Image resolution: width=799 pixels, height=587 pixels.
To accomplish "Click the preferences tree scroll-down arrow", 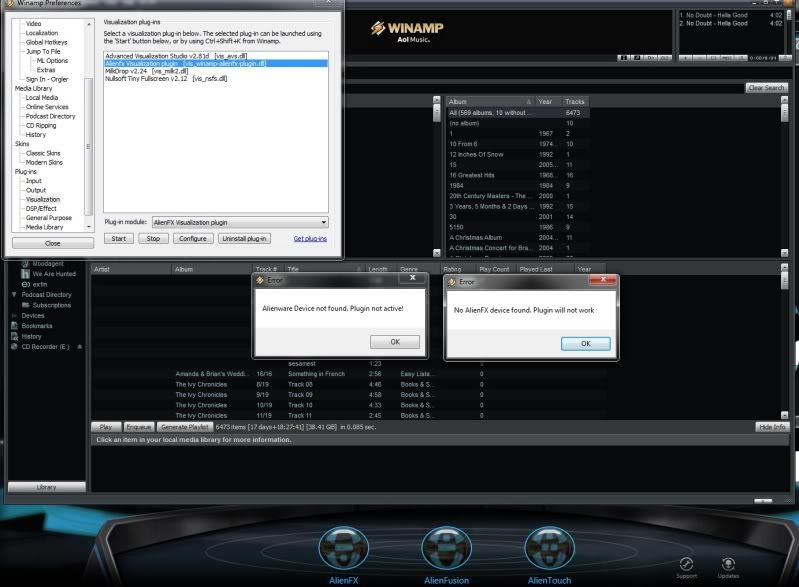I will pyautogui.click(x=89, y=227).
